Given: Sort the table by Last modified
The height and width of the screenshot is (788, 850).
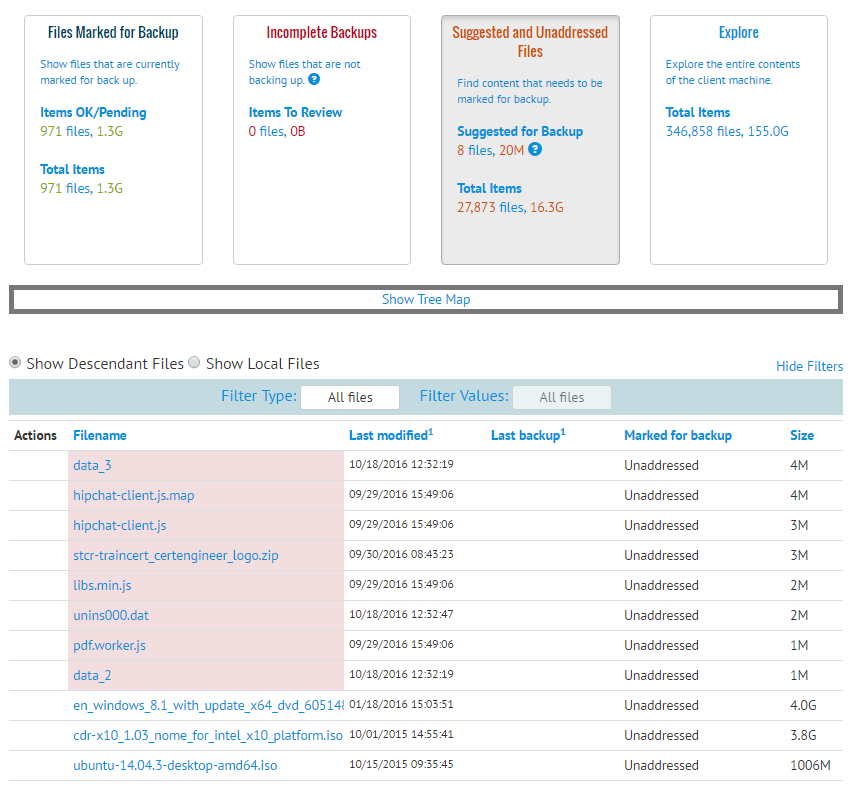Looking at the screenshot, I should 388,435.
